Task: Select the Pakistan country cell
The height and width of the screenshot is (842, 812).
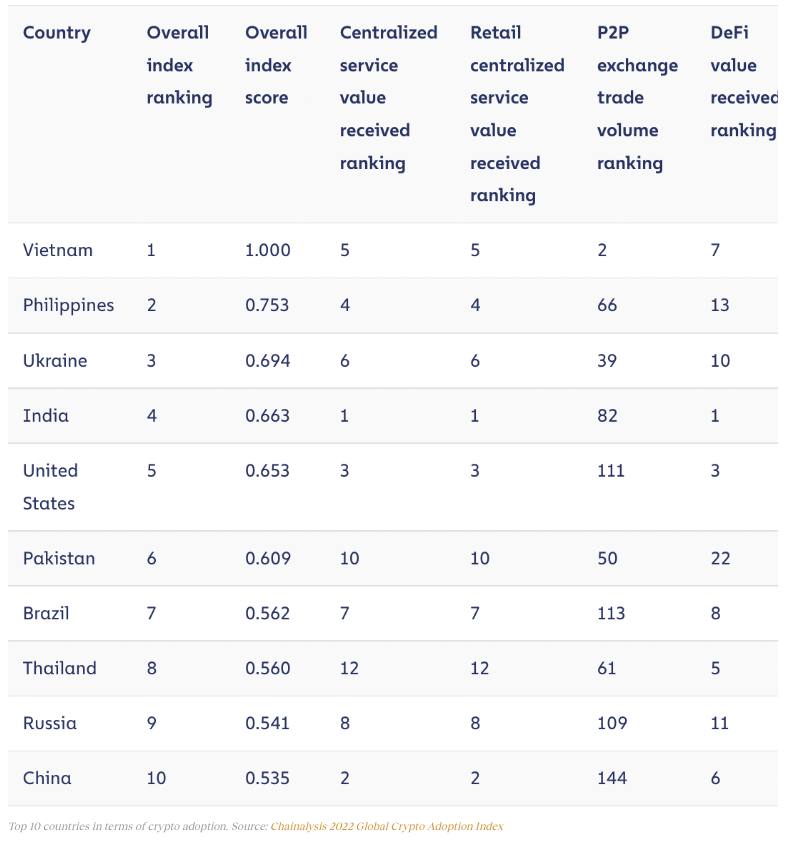Action: click(59, 558)
